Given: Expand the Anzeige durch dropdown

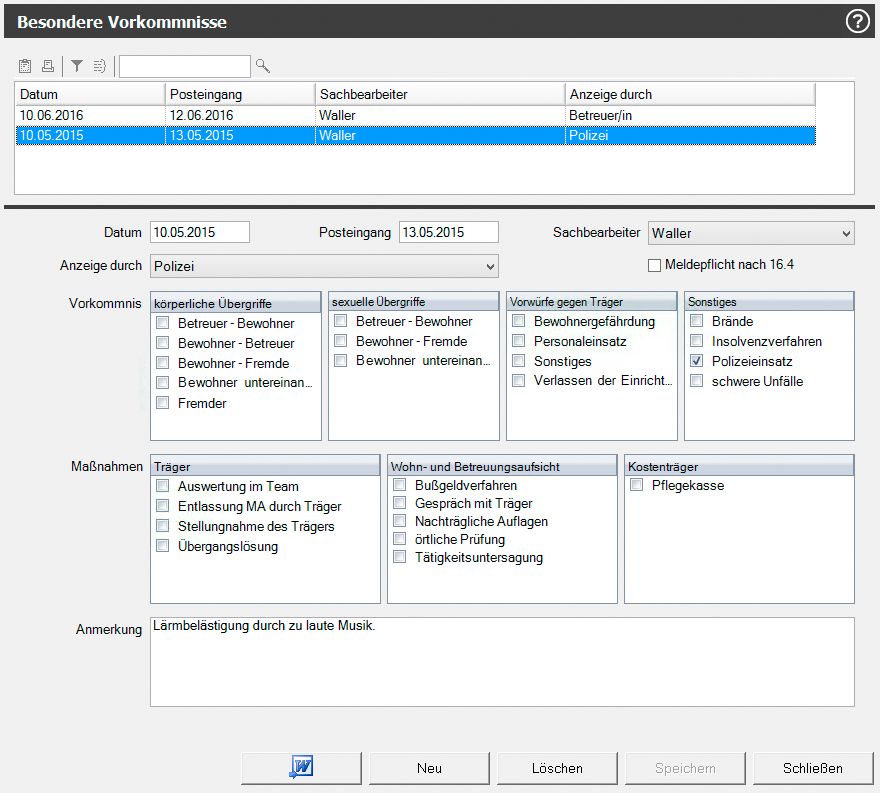Looking at the screenshot, I should click(489, 265).
